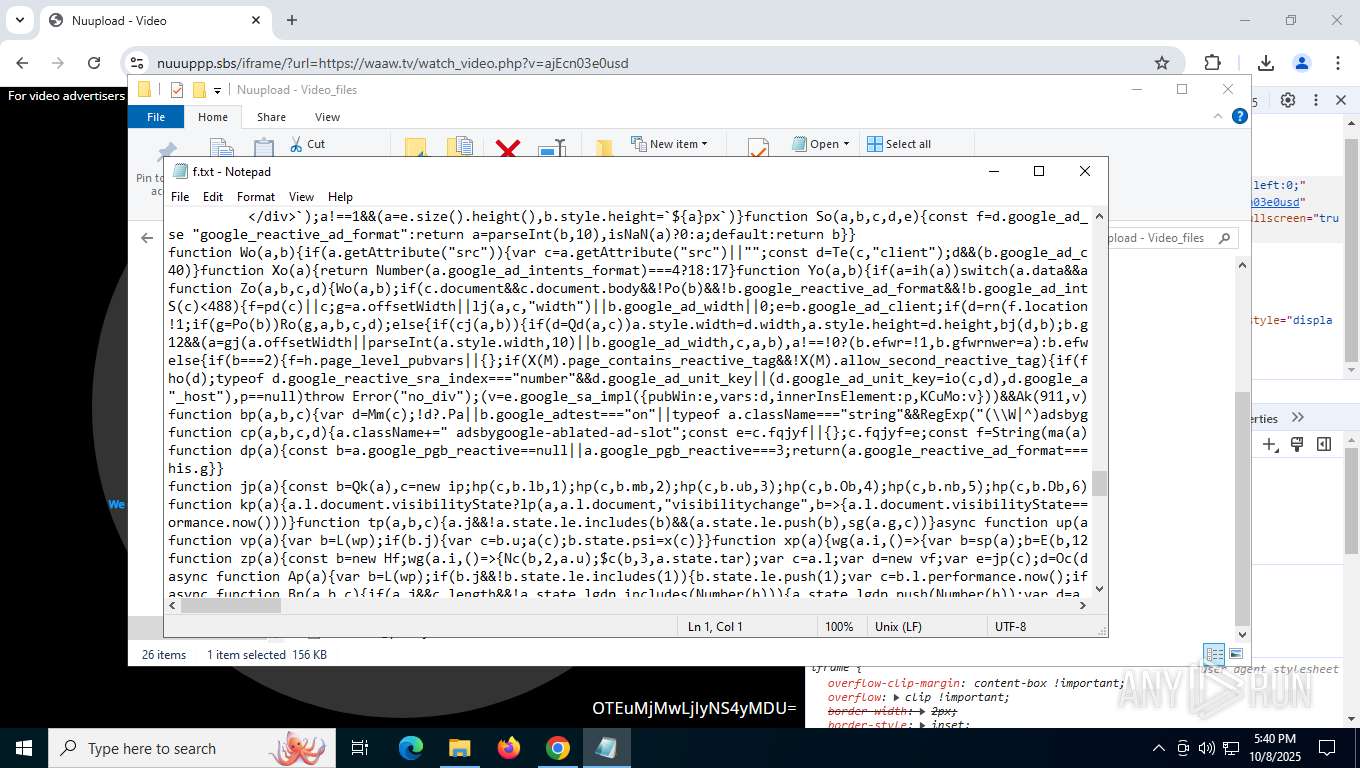This screenshot has height=768, width=1360.
Task: Open the Chrome profile avatar
Action: click(x=1302, y=63)
